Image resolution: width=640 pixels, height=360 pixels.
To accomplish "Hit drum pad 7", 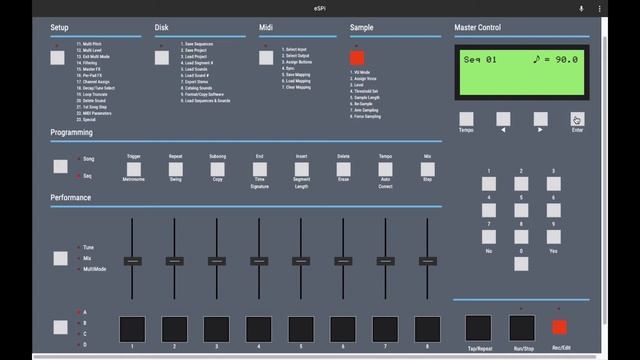I will [x=385, y=329].
